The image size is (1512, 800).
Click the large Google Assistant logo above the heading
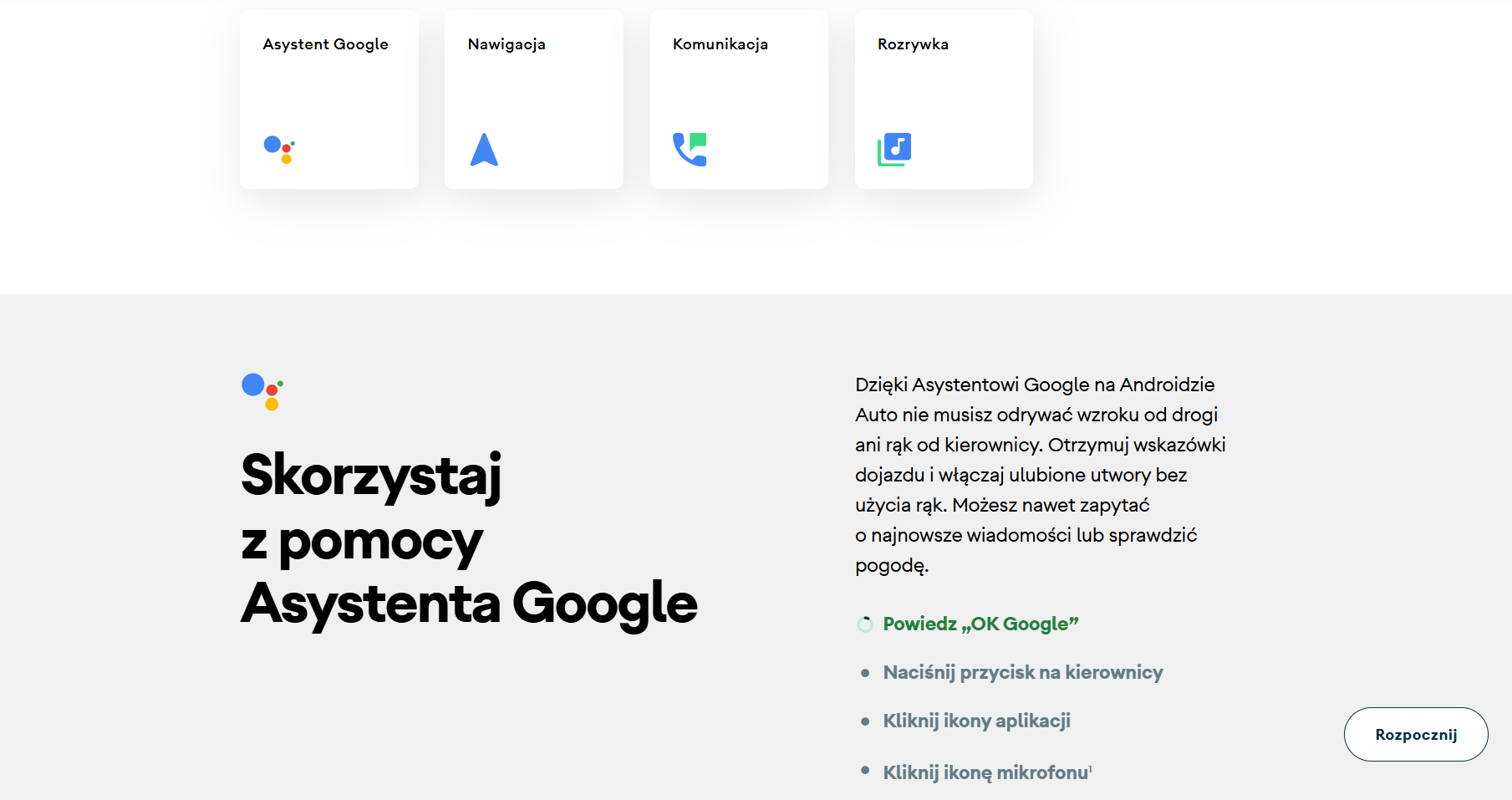coord(262,392)
